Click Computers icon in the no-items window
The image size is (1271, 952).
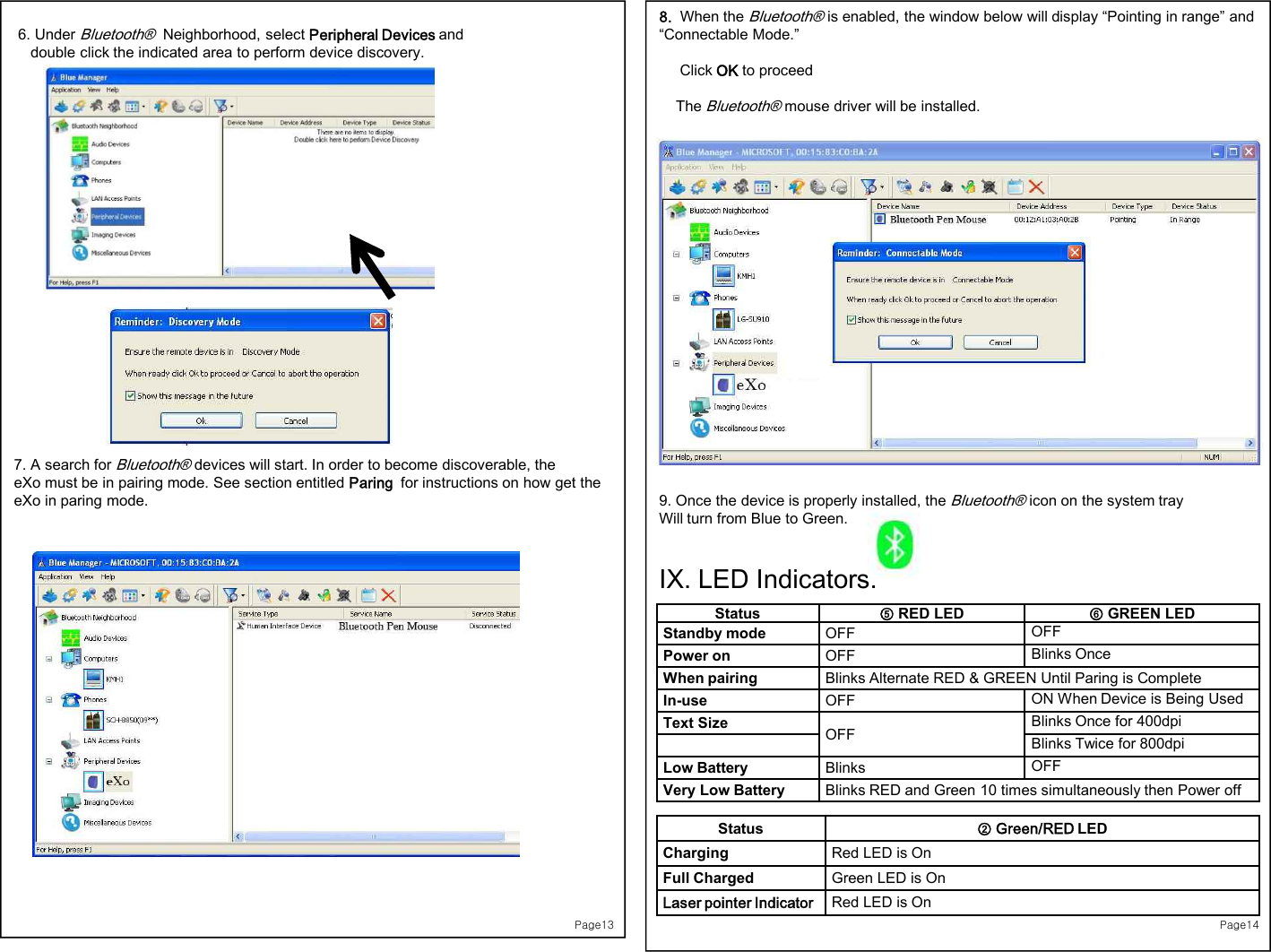coord(80,162)
